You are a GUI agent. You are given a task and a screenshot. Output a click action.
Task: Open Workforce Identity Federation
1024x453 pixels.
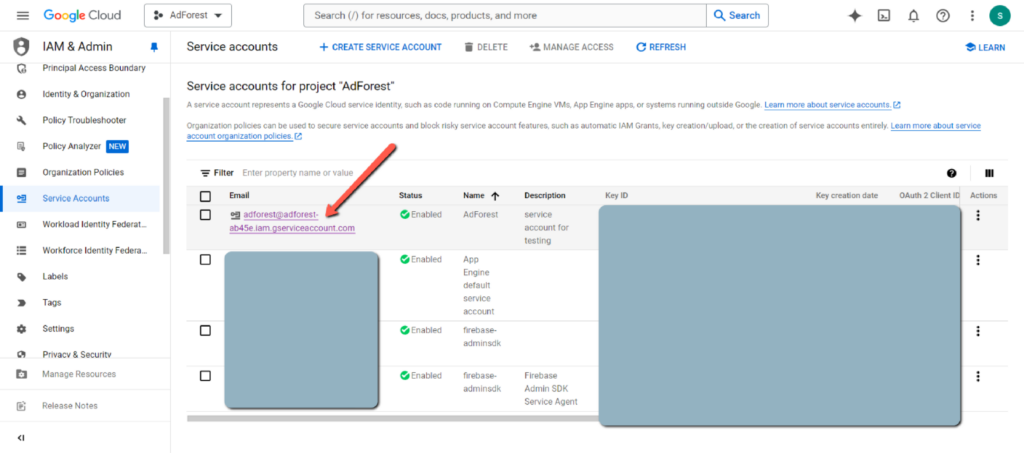pos(95,251)
